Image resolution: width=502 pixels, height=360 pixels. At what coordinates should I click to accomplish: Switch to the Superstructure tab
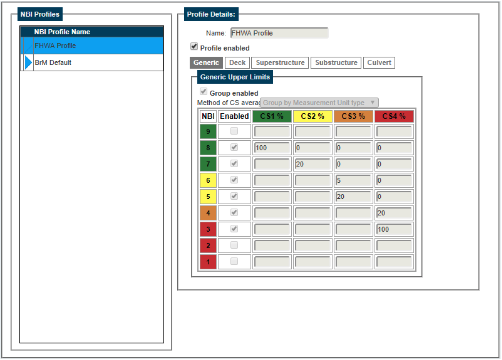280,63
